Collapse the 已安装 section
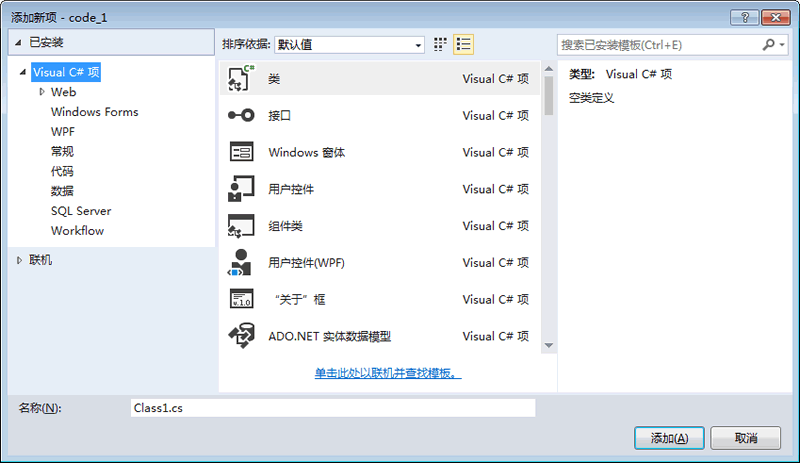Image resolution: width=800 pixels, height=463 pixels. pos(18,43)
